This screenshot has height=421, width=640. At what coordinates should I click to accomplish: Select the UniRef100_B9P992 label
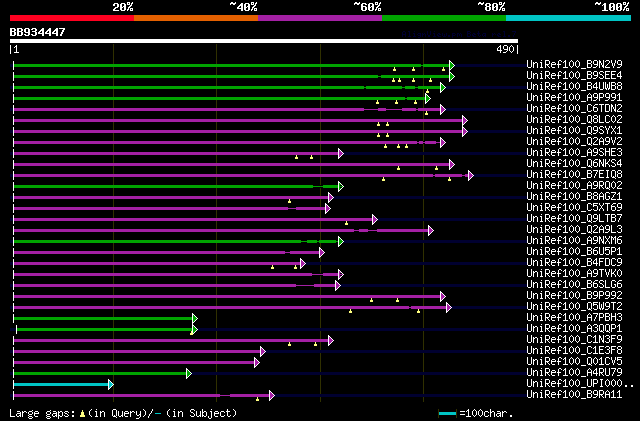click(x=574, y=296)
